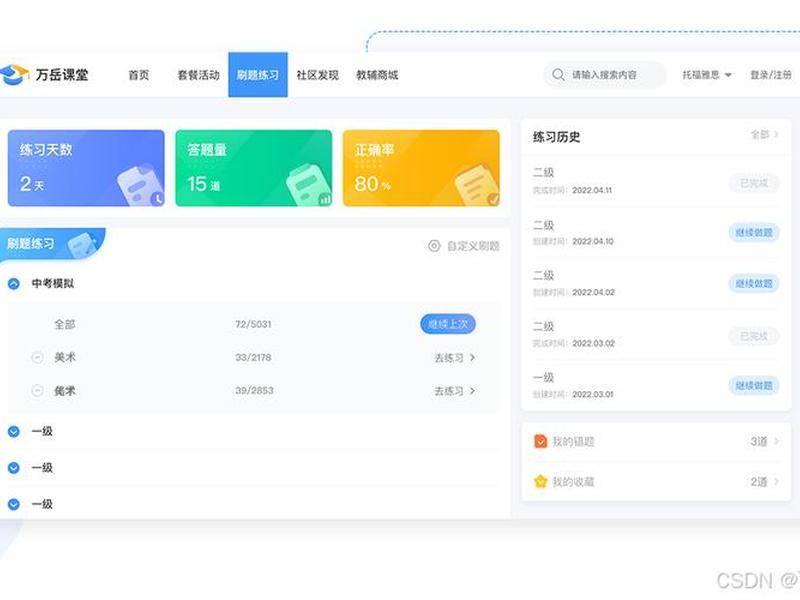Collapse the 美术 row with 33/2178
This screenshot has width=800, height=600.
(37, 358)
